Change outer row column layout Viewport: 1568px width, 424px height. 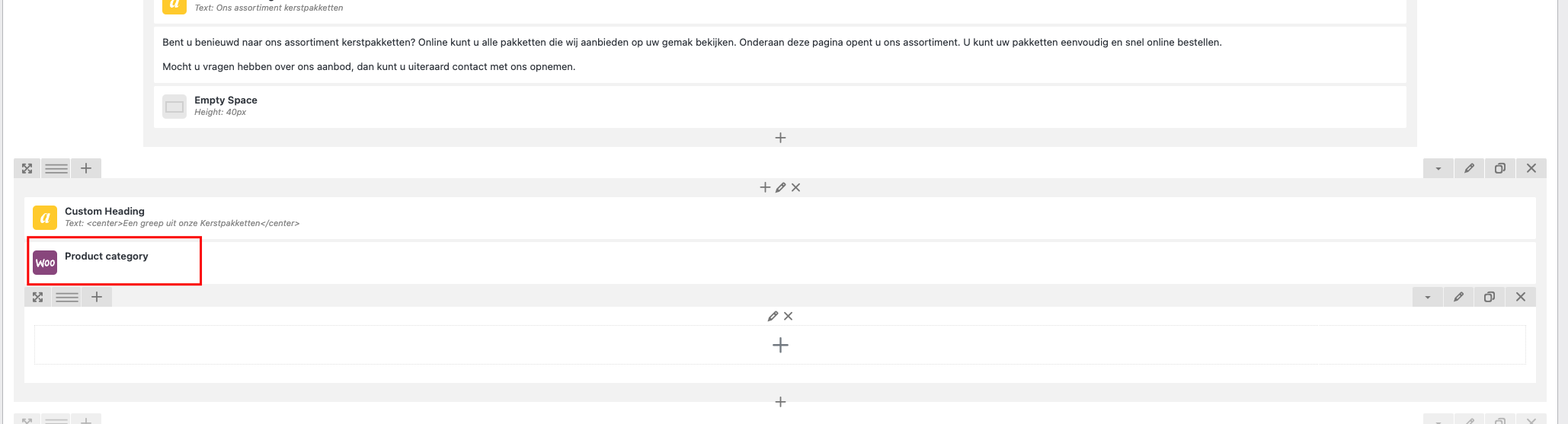pos(56,168)
